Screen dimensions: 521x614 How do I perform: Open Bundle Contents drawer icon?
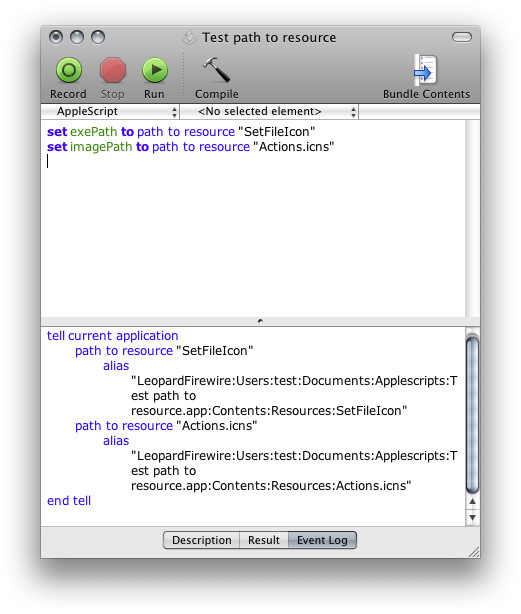coord(425,70)
